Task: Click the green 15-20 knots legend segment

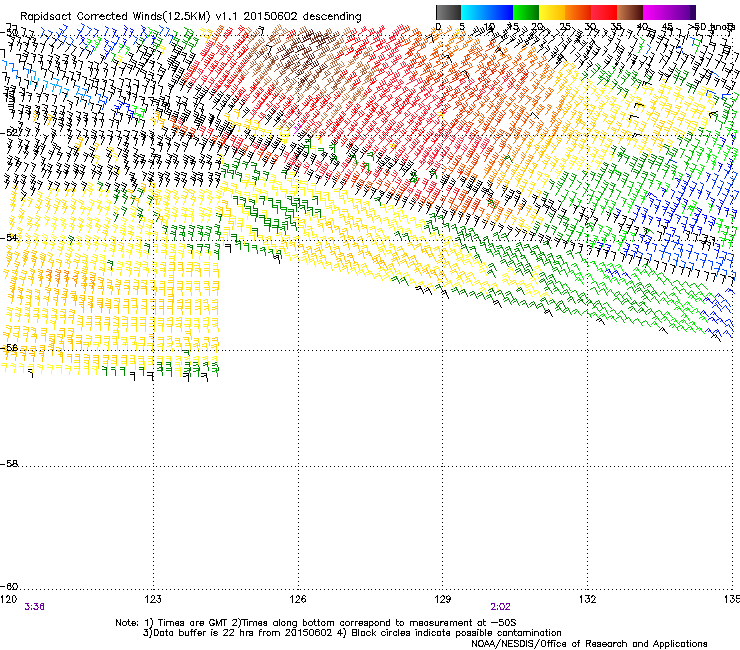Action: tap(526, 12)
